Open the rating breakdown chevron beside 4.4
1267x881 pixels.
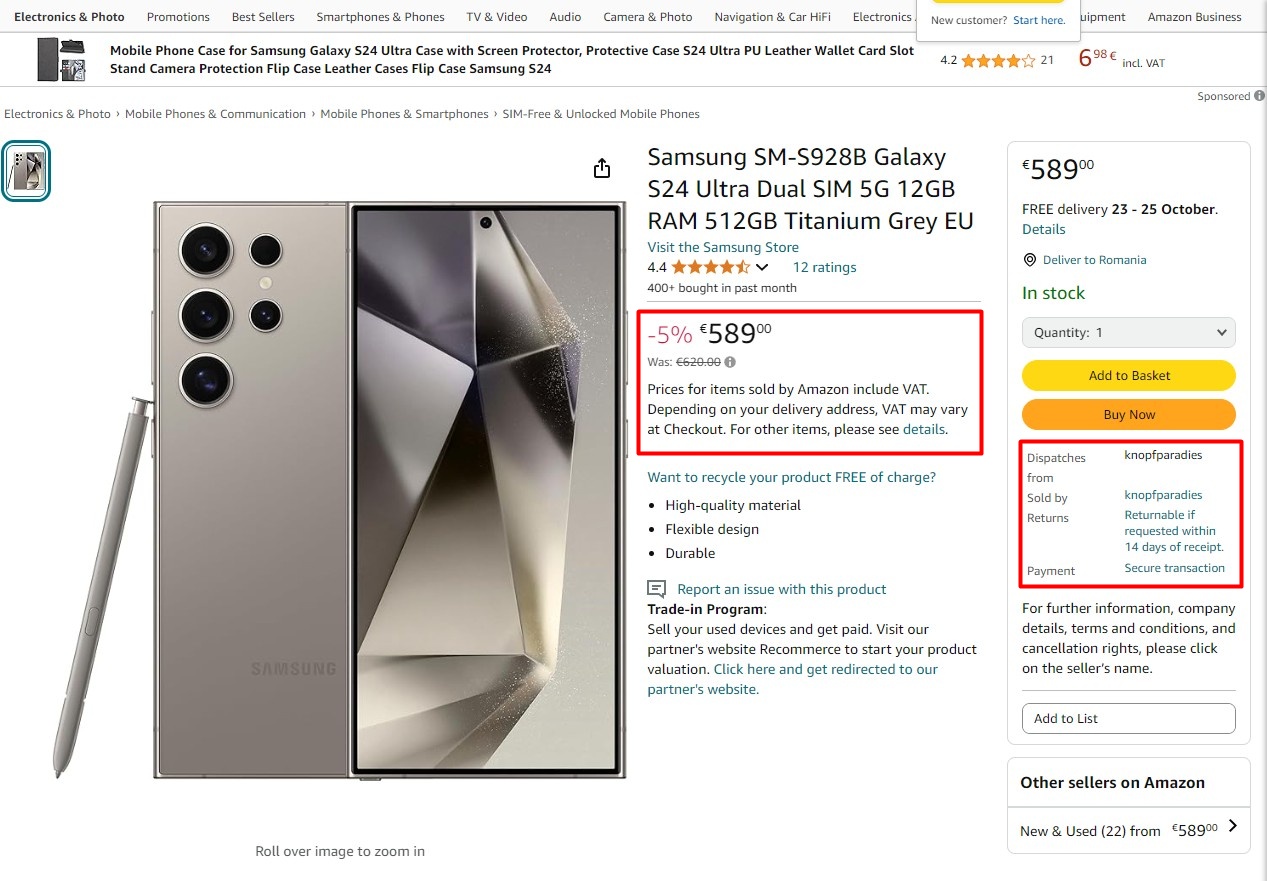762,267
